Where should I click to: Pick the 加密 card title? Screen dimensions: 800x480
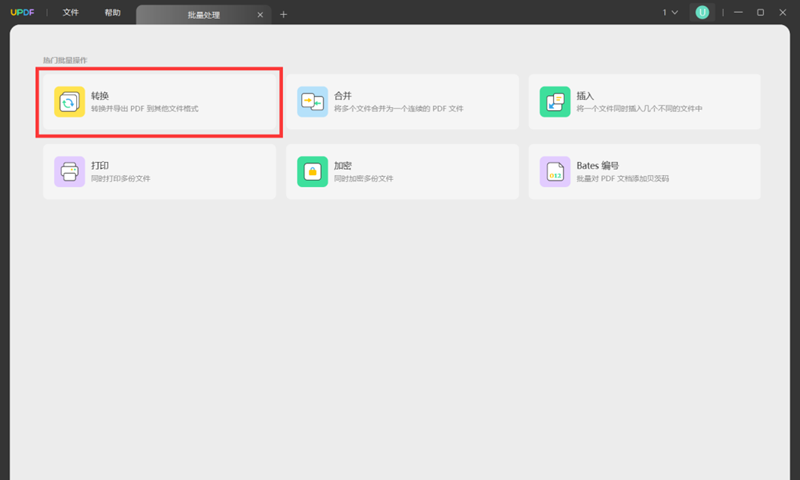(x=343, y=166)
